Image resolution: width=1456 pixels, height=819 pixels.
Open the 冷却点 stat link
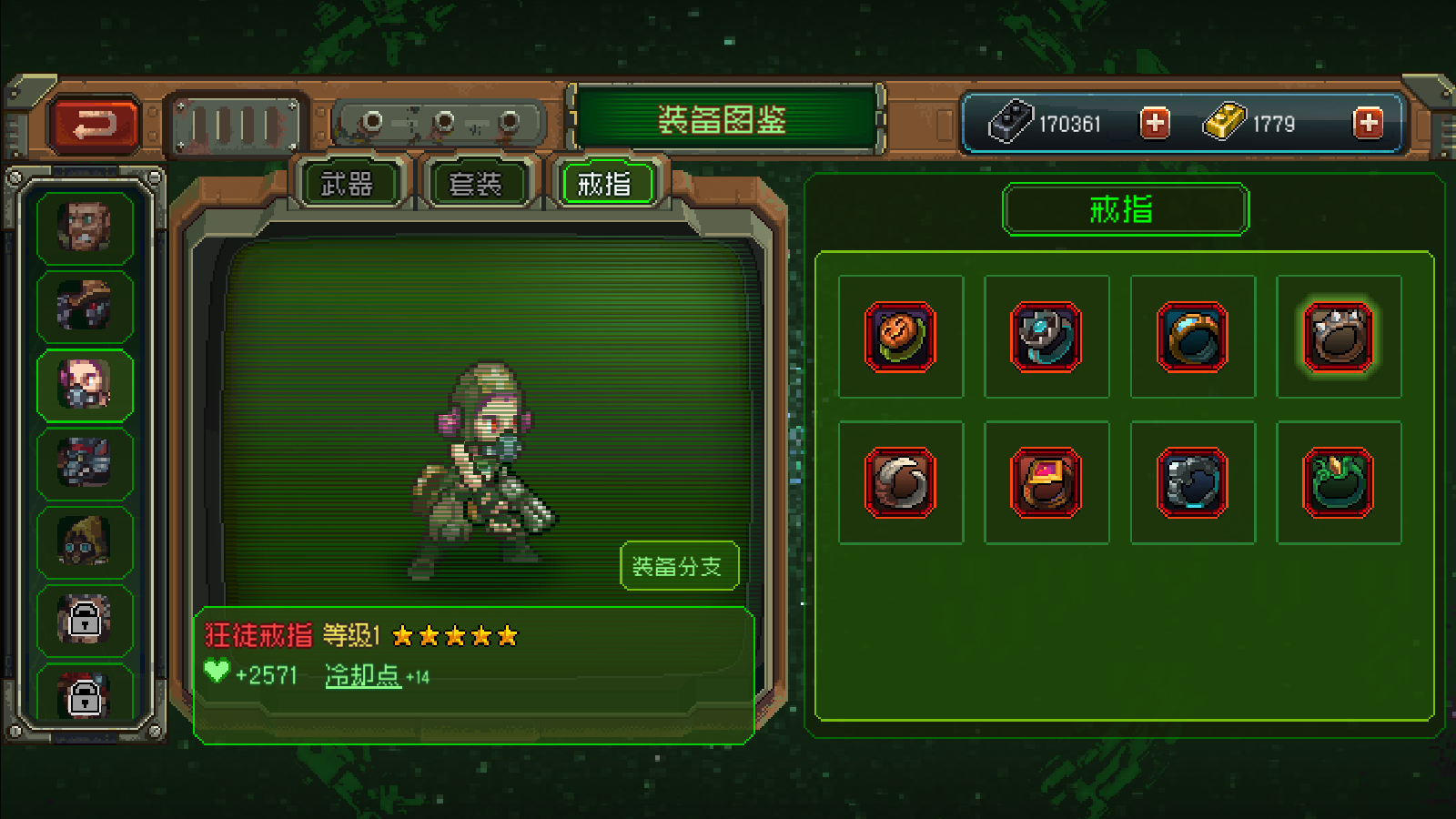point(363,675)
